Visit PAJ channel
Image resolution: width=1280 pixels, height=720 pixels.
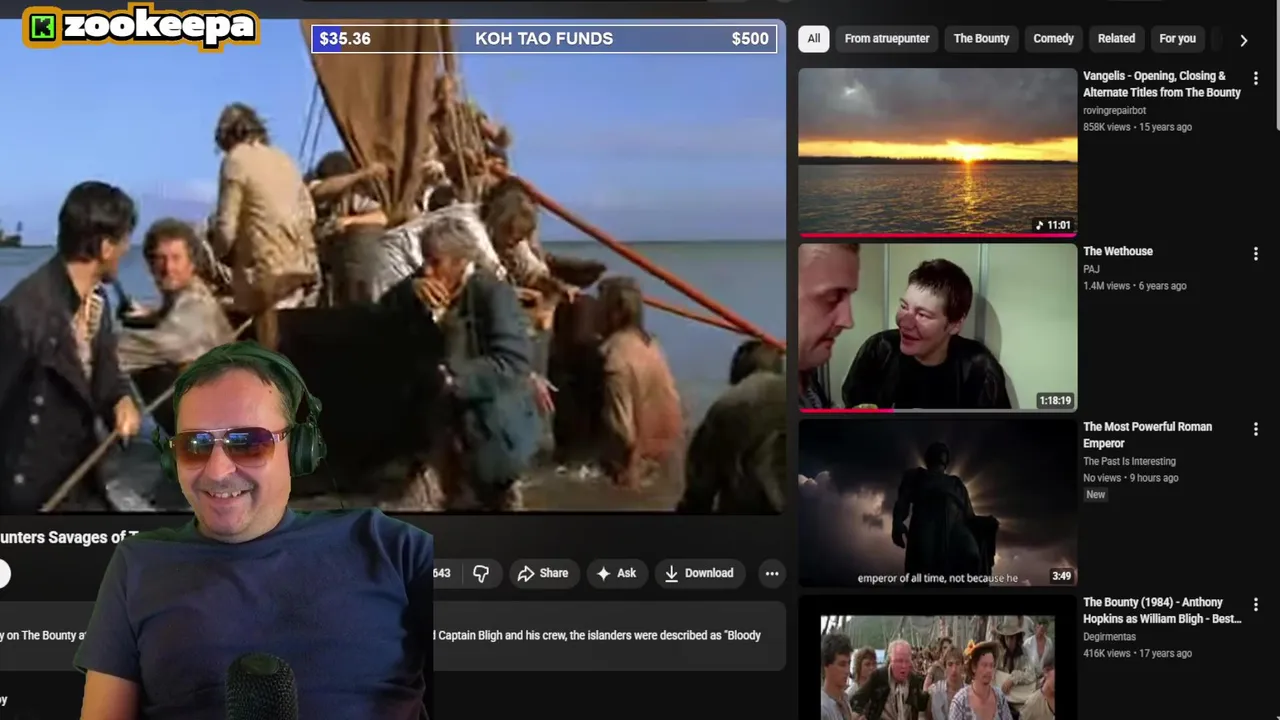tap(1091, 269)
